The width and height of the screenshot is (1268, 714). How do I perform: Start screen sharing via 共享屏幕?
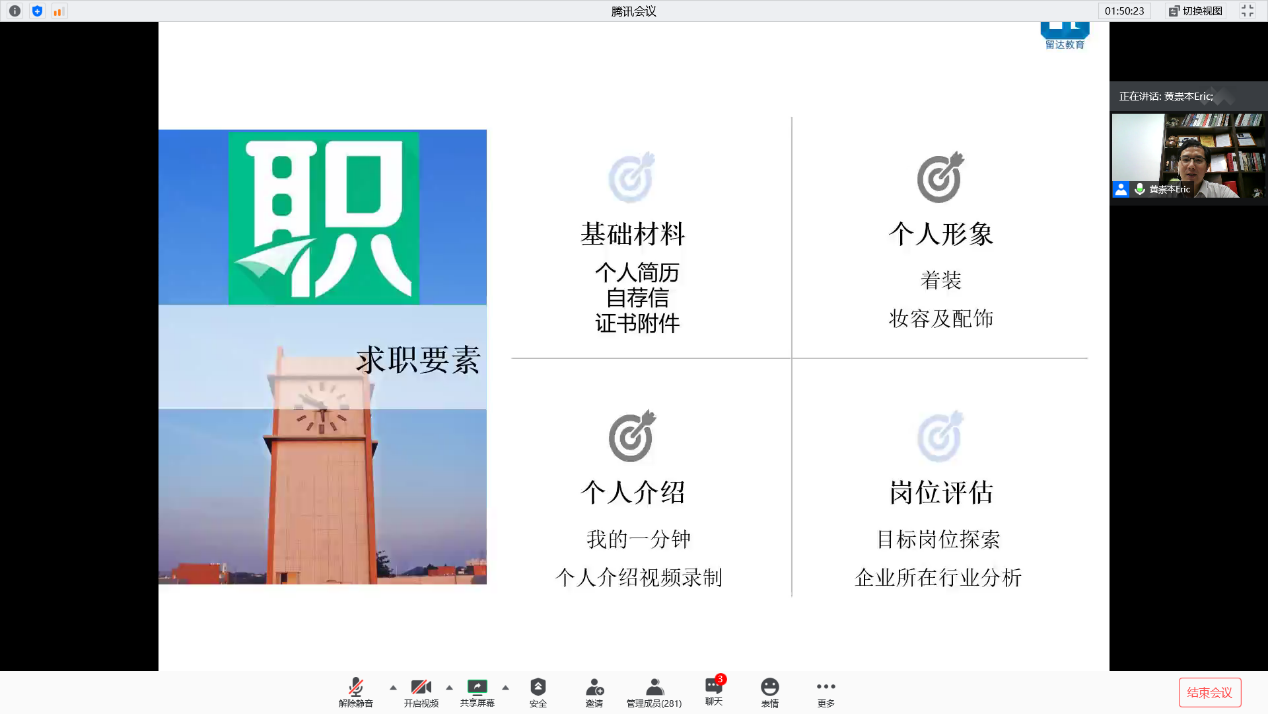click(x=477, y=692)
